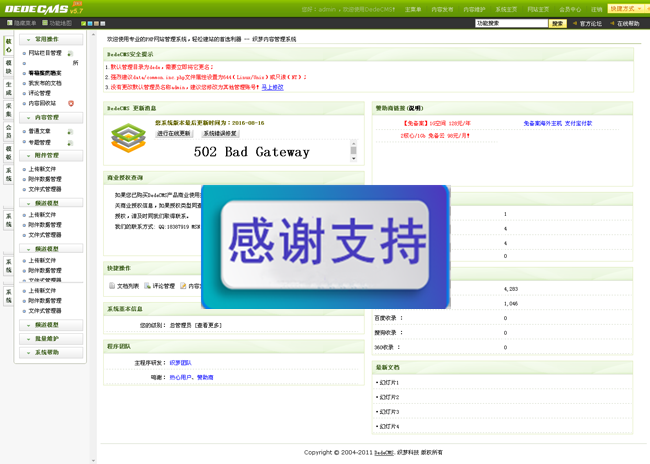
Task: Collapse the 常用操作 sidebar section
Action: (51, 39)
